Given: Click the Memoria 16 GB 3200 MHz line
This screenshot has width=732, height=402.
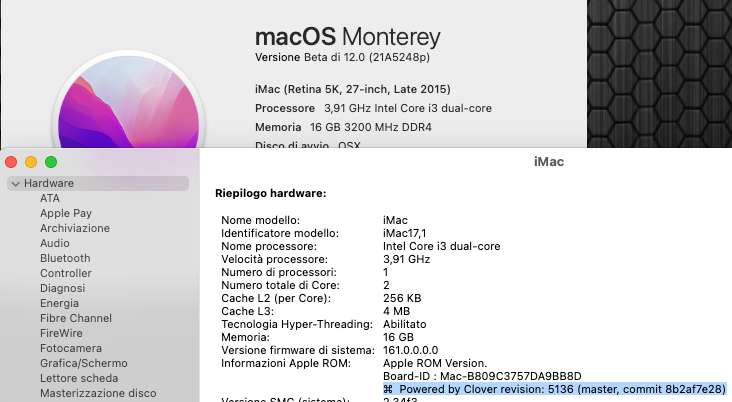Looking at the screenshot, I should tap(343, 127).
